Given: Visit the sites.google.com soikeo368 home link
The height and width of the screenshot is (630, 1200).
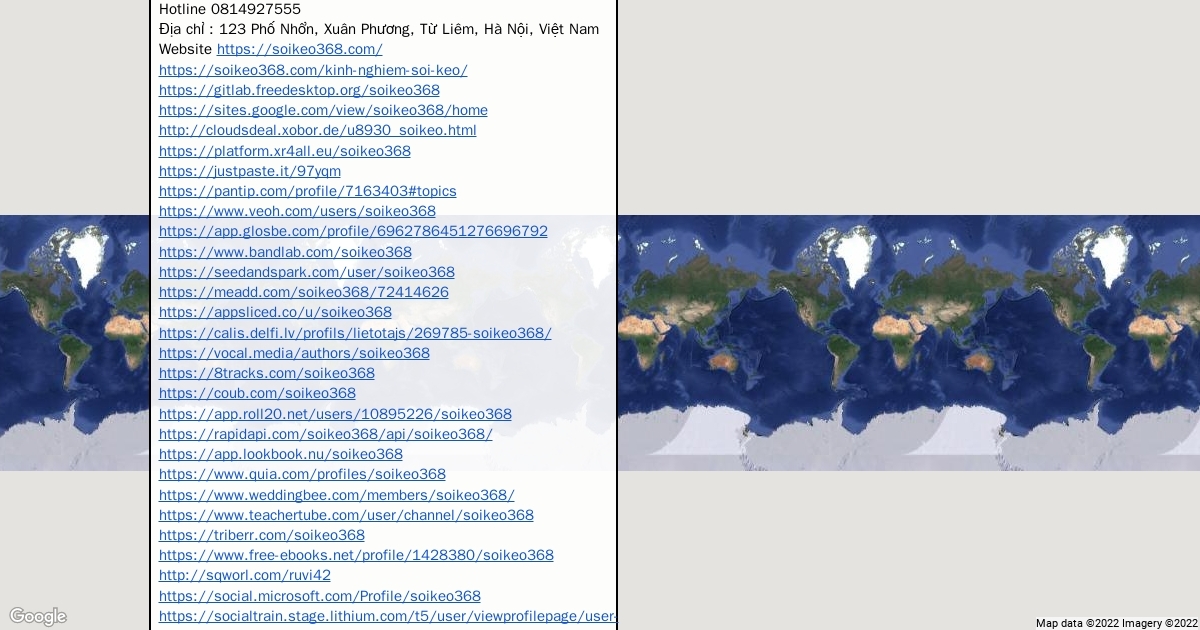Looking at the screenshot, I should click(x=323, y=110).
